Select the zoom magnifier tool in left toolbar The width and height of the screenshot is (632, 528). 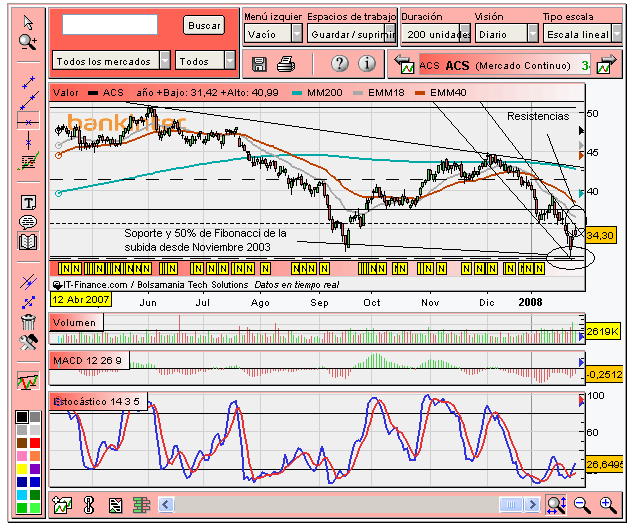click(28, 42)
